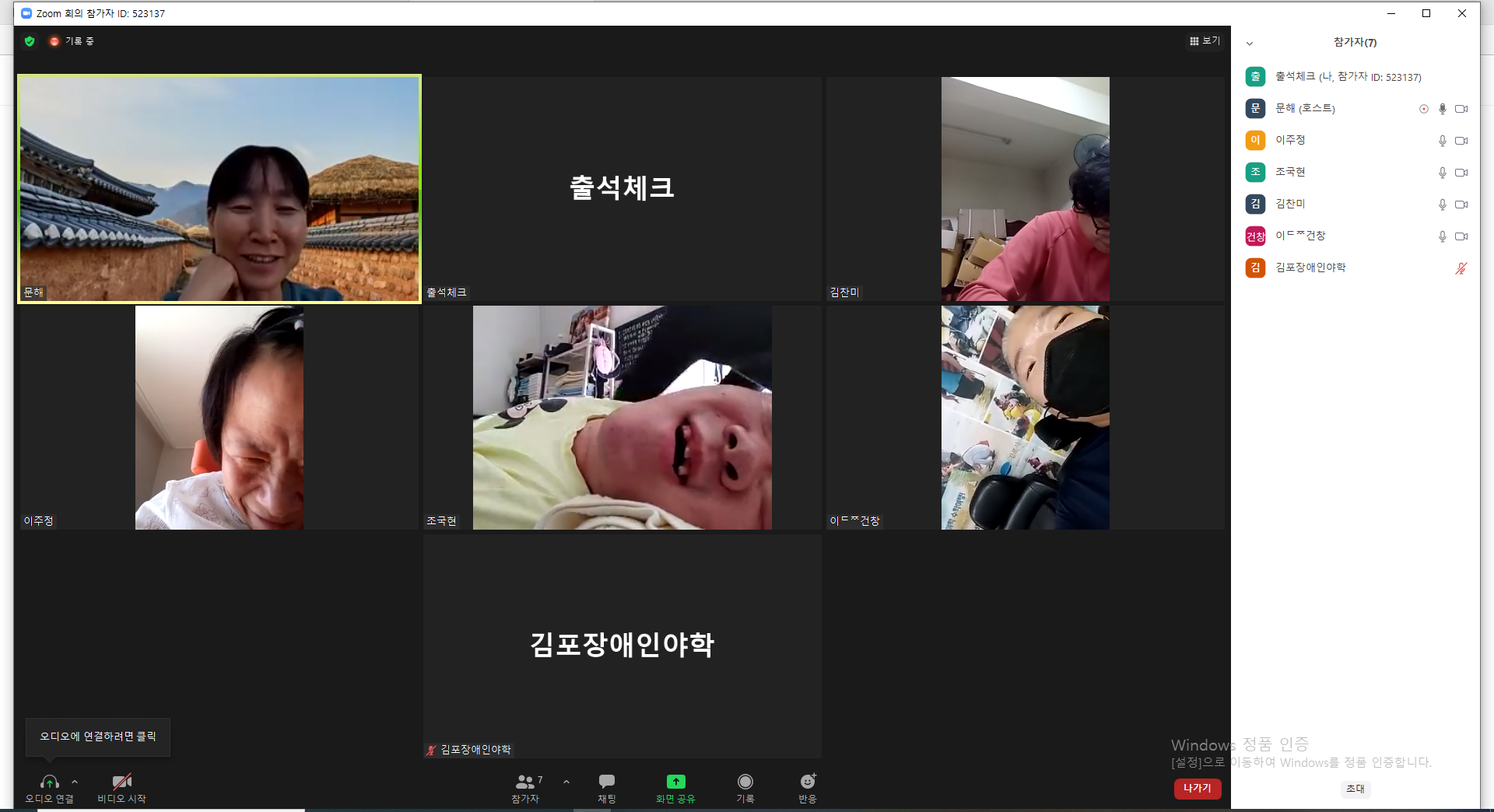This screenshot has width=1494, height=812.
Task: Click the microphone icon for 이주정
Action: point(1442,141)
